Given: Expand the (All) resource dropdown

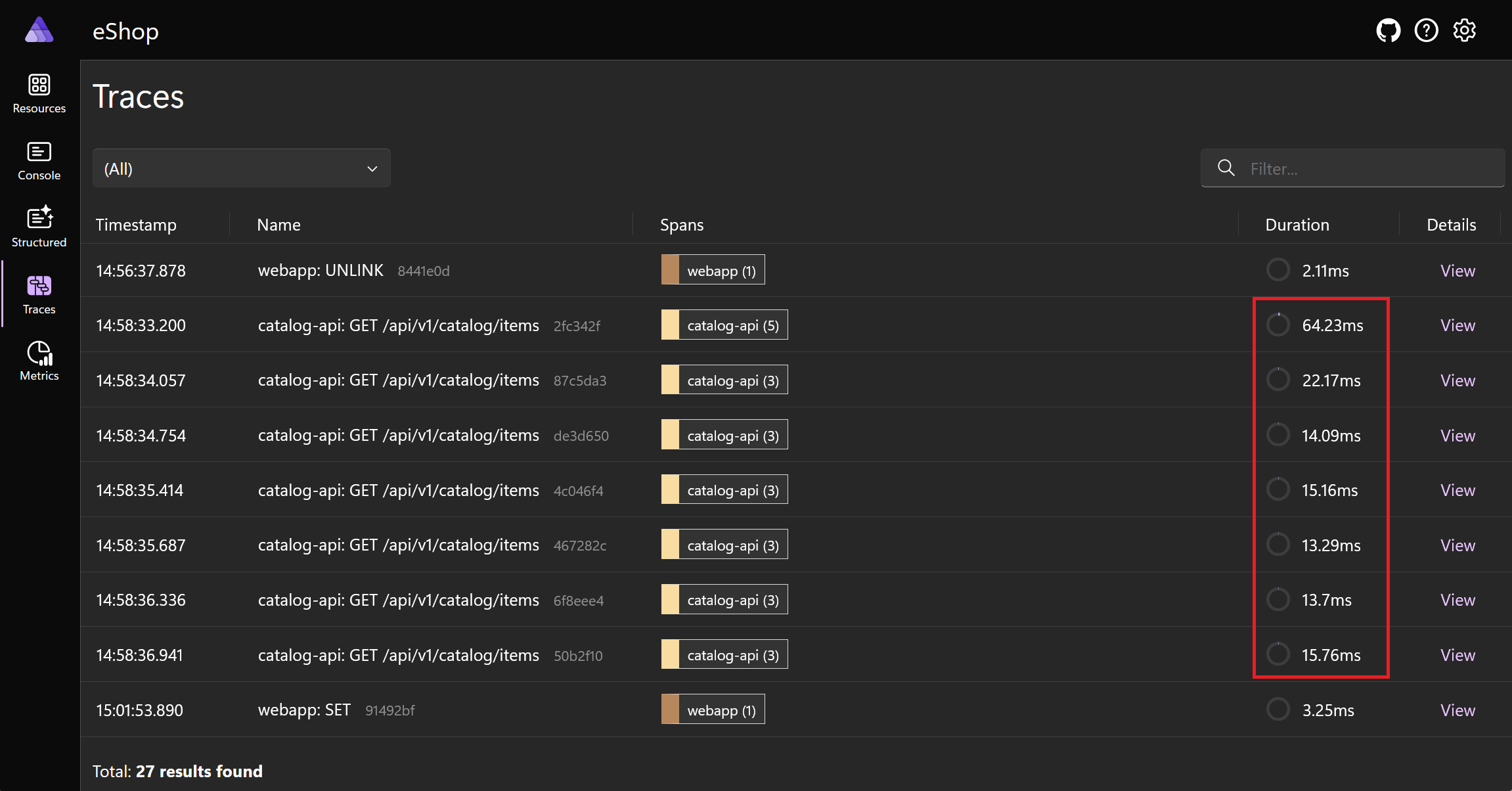Looking at the screenshot, I should [241, 168].
